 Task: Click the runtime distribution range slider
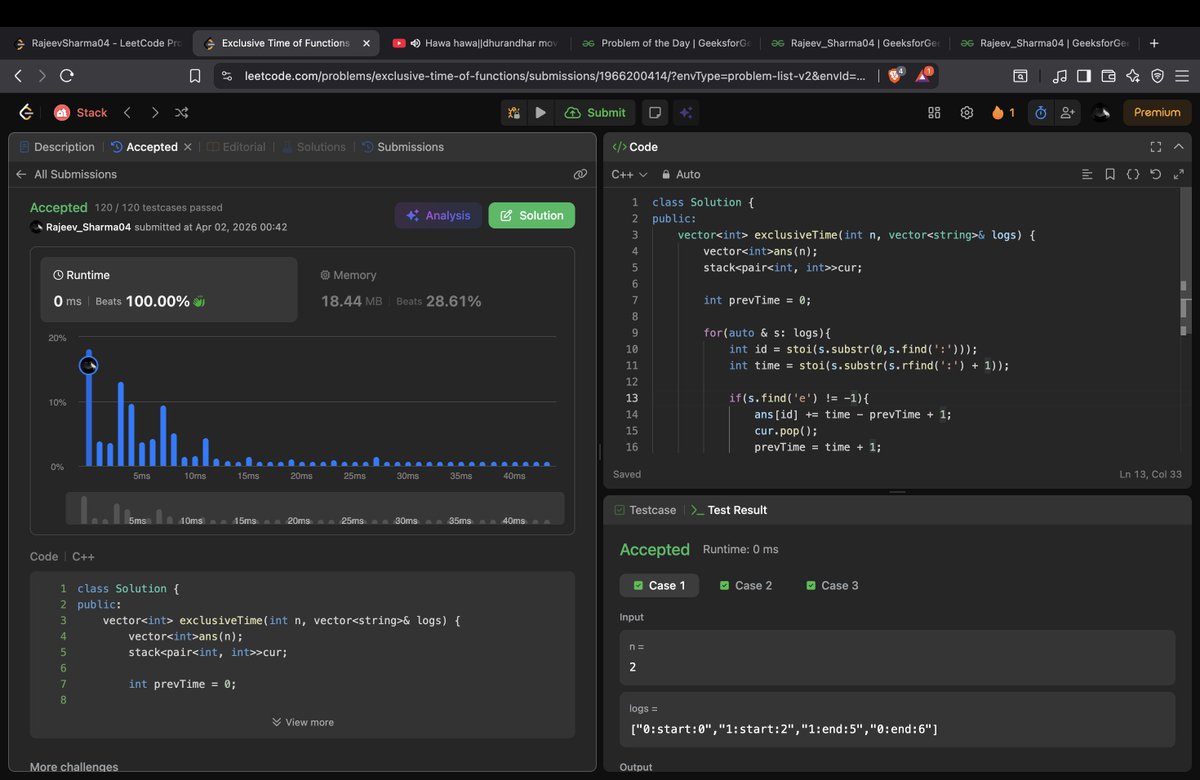click(315, 508)
